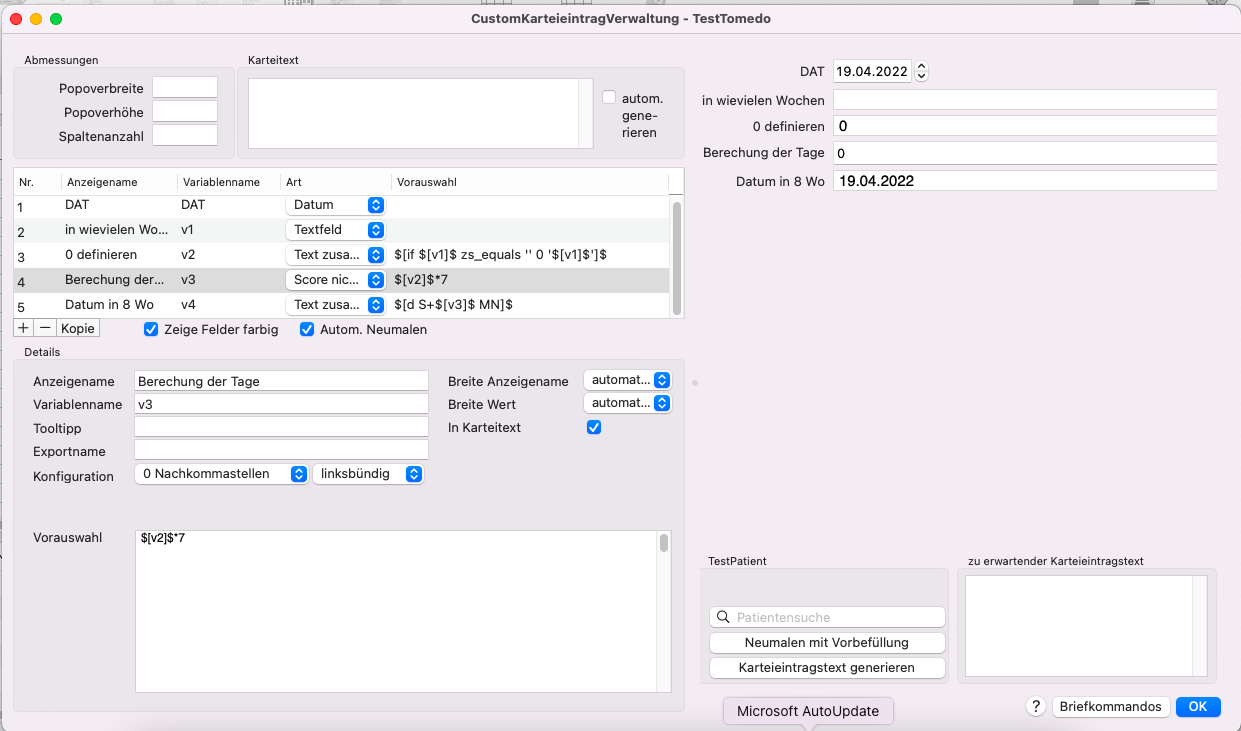Focus the Patientensuche search field
1241x731 pixels.
click(827, 617)
